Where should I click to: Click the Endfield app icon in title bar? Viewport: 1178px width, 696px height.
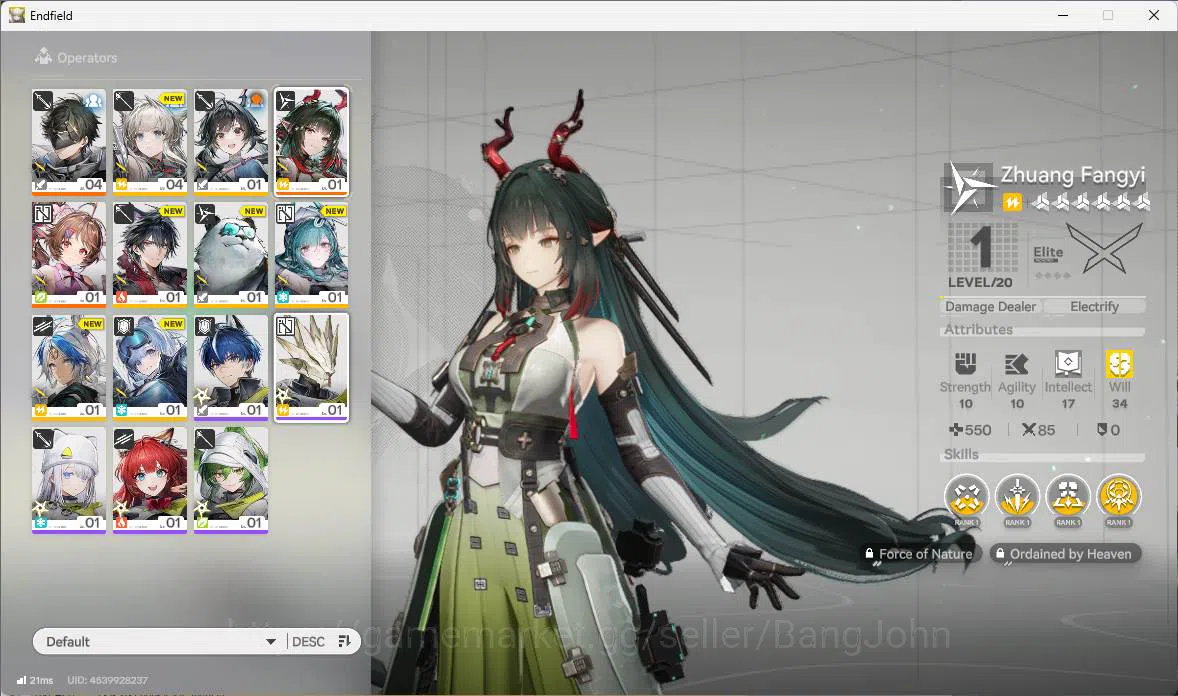click(x=17, y=15)
